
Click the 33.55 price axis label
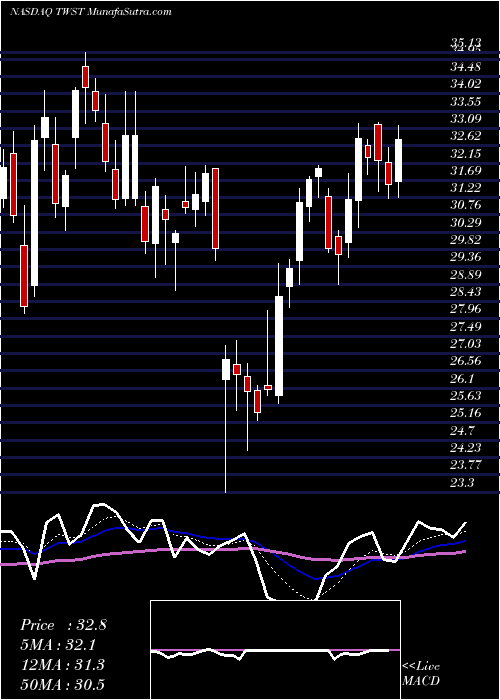coord(466,102)
